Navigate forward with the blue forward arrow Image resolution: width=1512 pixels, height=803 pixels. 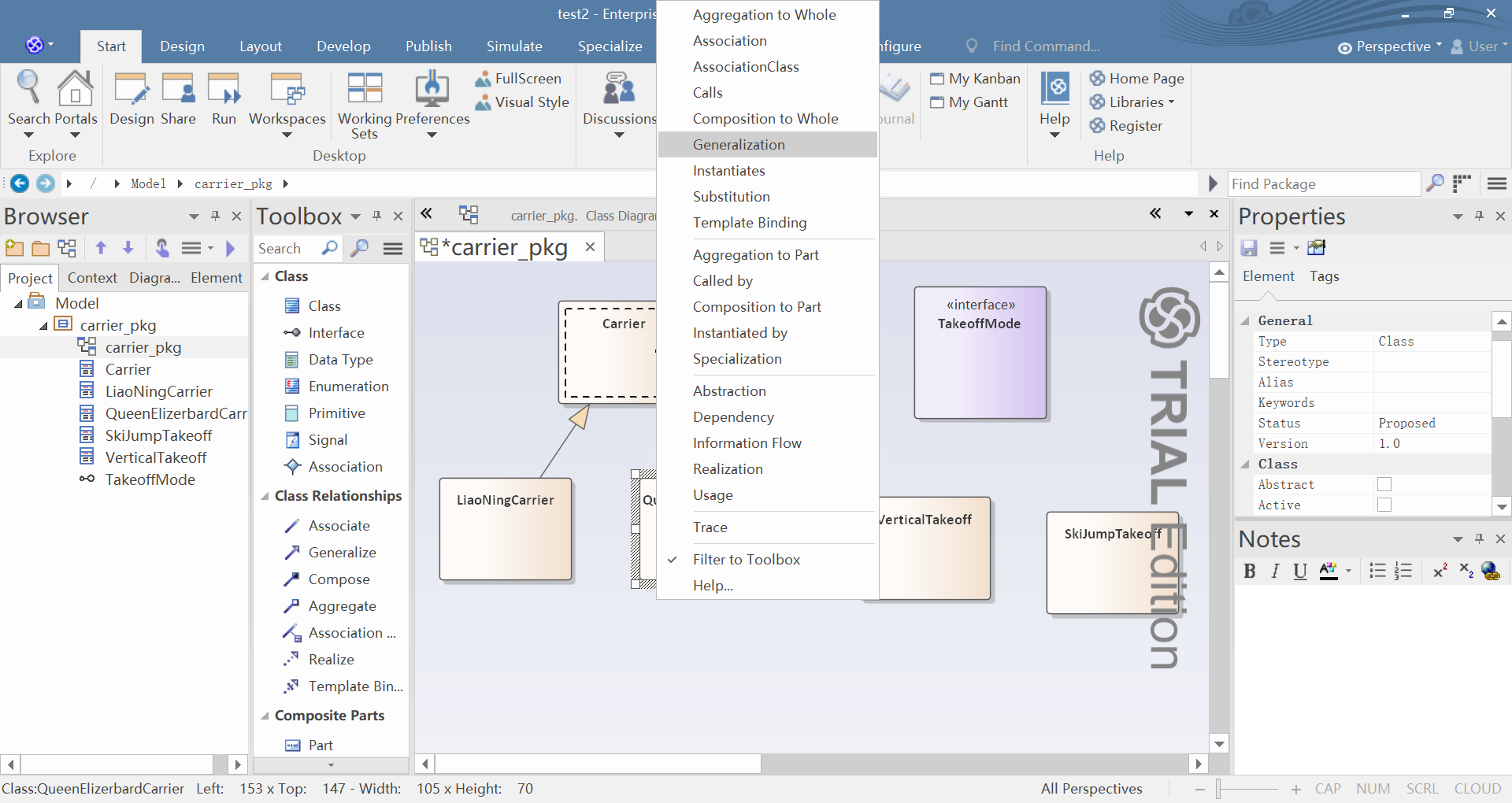tap(46, 183)
